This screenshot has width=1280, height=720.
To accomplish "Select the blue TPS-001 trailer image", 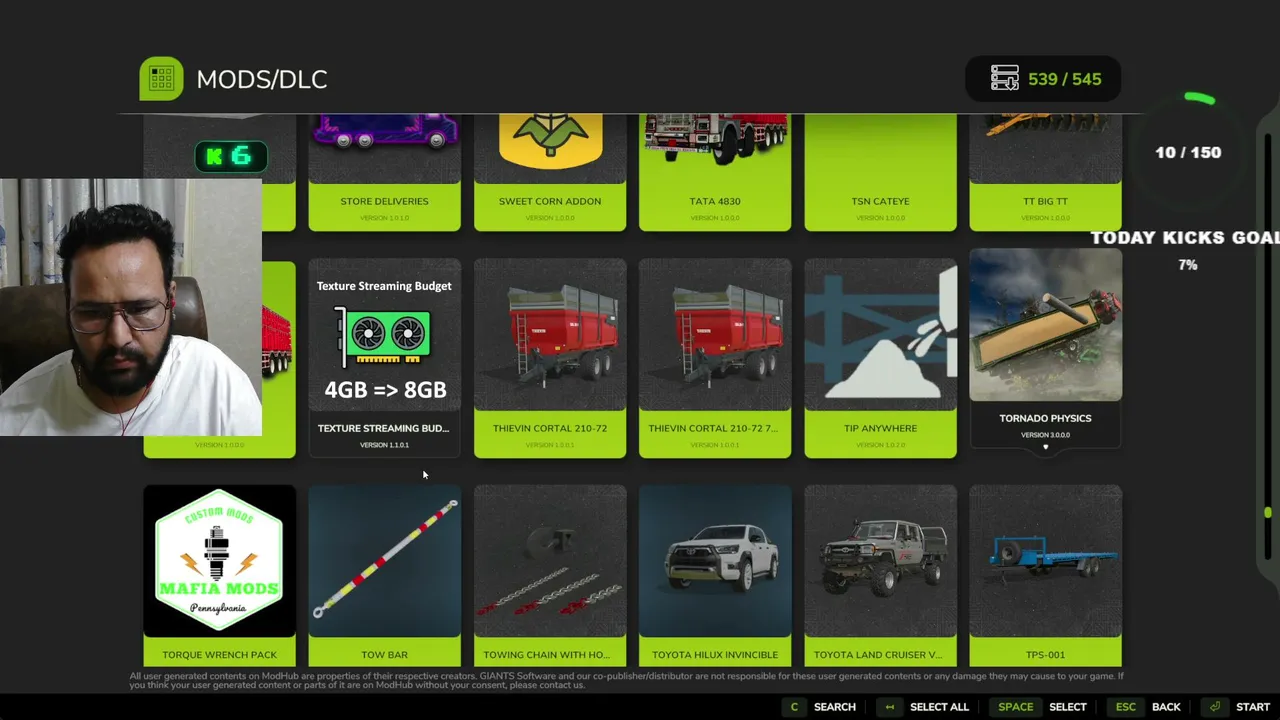I will tap(1045, 560).
